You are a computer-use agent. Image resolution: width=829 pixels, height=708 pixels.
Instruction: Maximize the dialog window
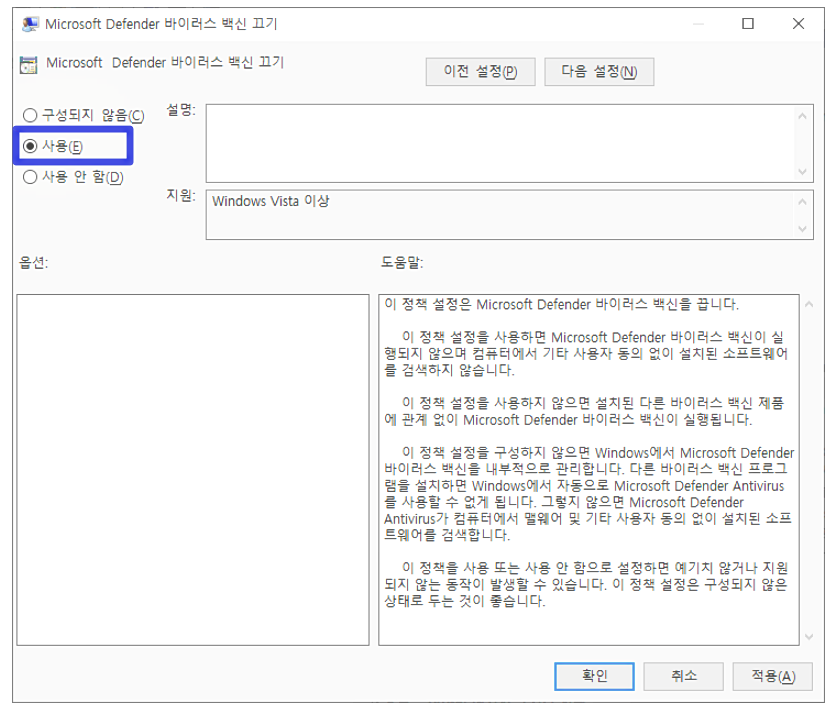point(748,23)
